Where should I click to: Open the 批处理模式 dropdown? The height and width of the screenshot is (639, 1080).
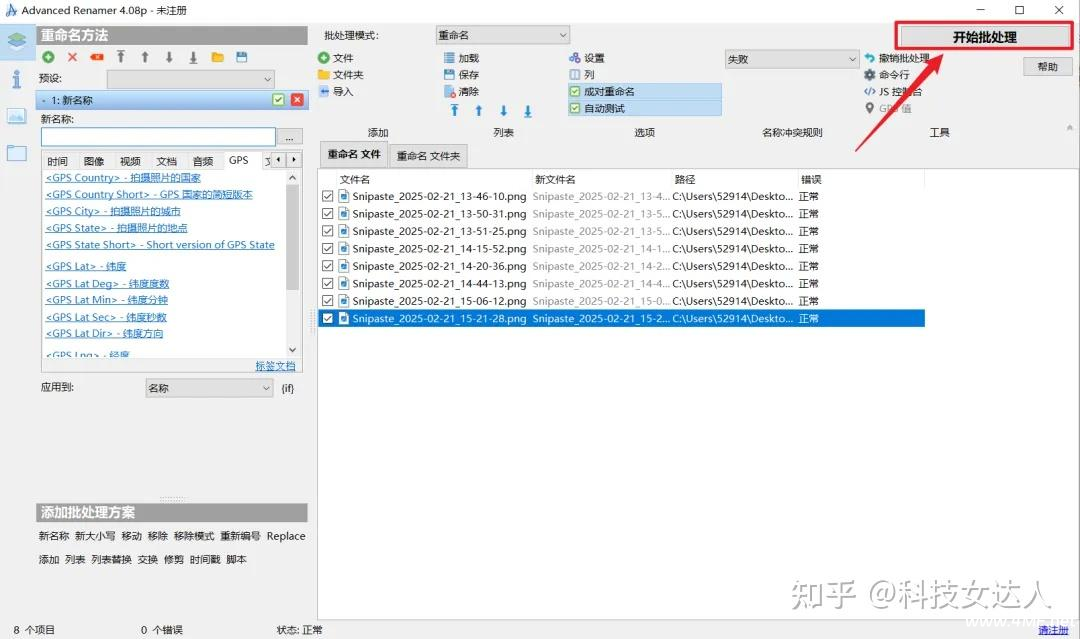(502, 35)
